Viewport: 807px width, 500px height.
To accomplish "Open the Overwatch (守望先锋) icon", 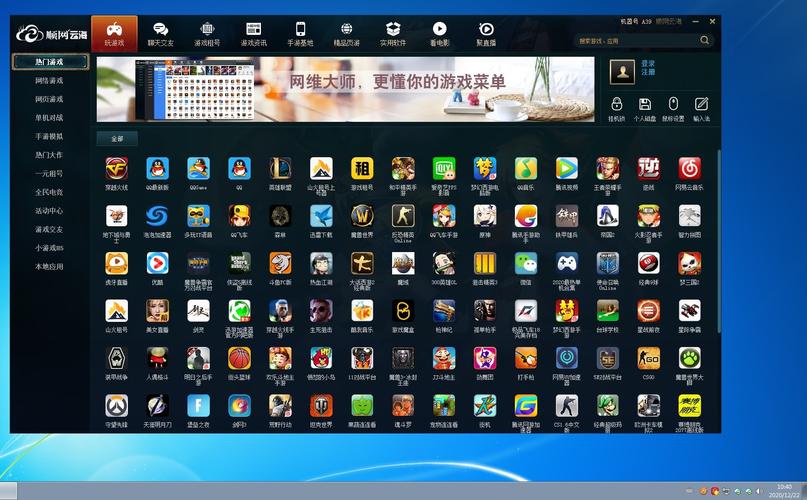I will tap(116, 406).
